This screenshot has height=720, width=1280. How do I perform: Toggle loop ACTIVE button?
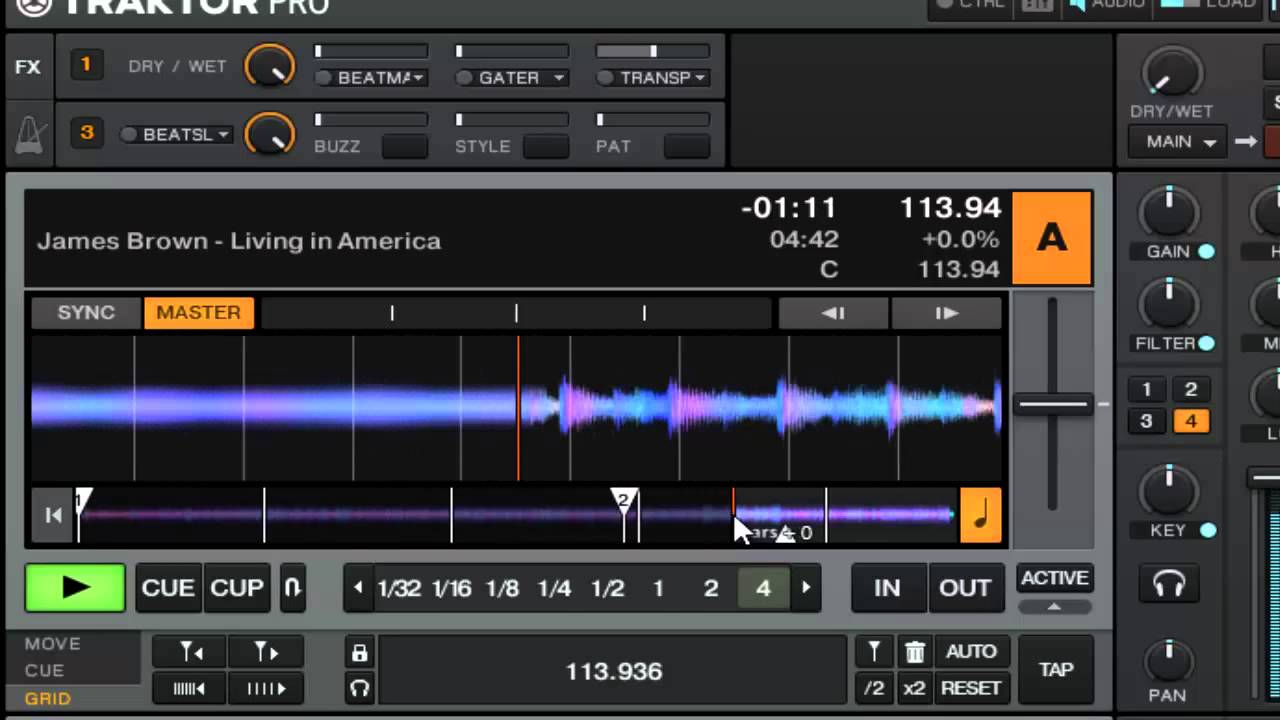(1054, 578)
